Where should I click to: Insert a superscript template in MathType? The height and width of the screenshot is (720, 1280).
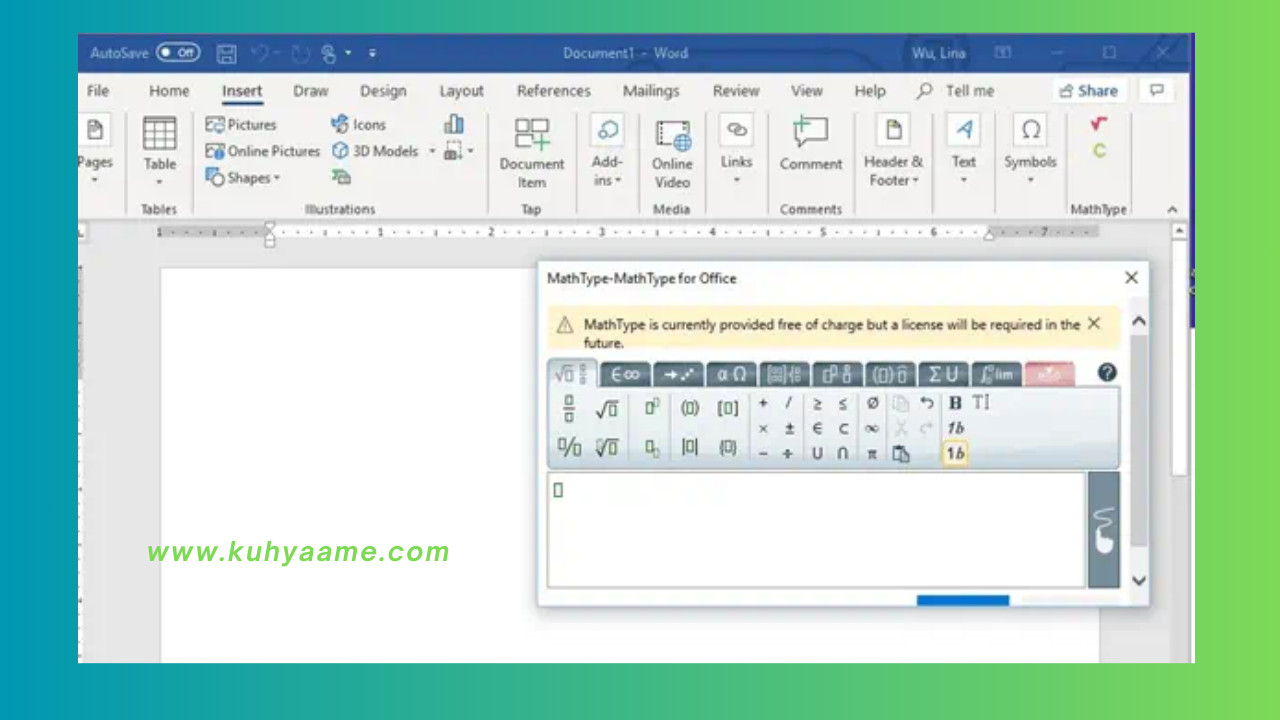[x=652, y=407]
